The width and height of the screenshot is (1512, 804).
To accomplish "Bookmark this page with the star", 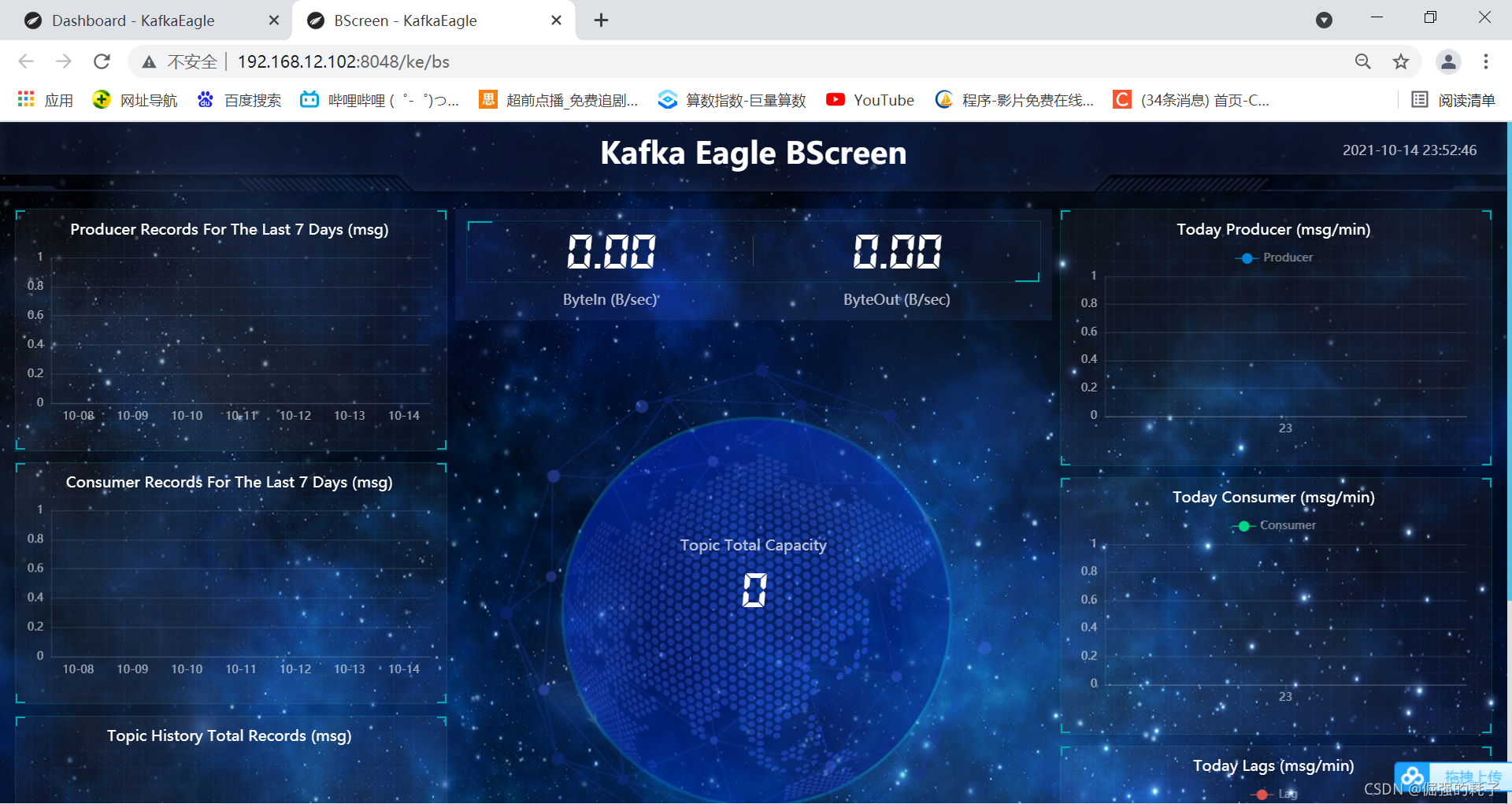I will tap(1401, 61).
